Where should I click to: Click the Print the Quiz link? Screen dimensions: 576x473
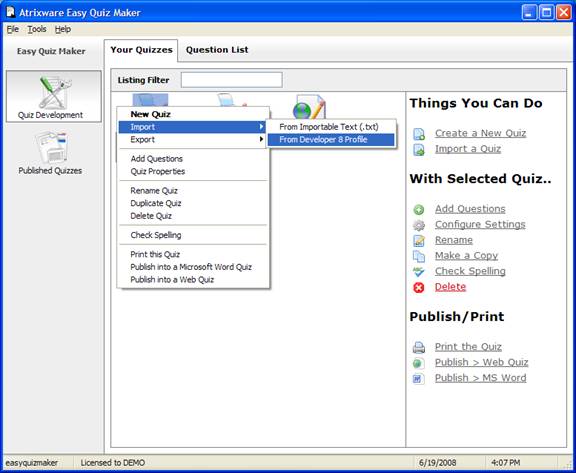[468, 347]
